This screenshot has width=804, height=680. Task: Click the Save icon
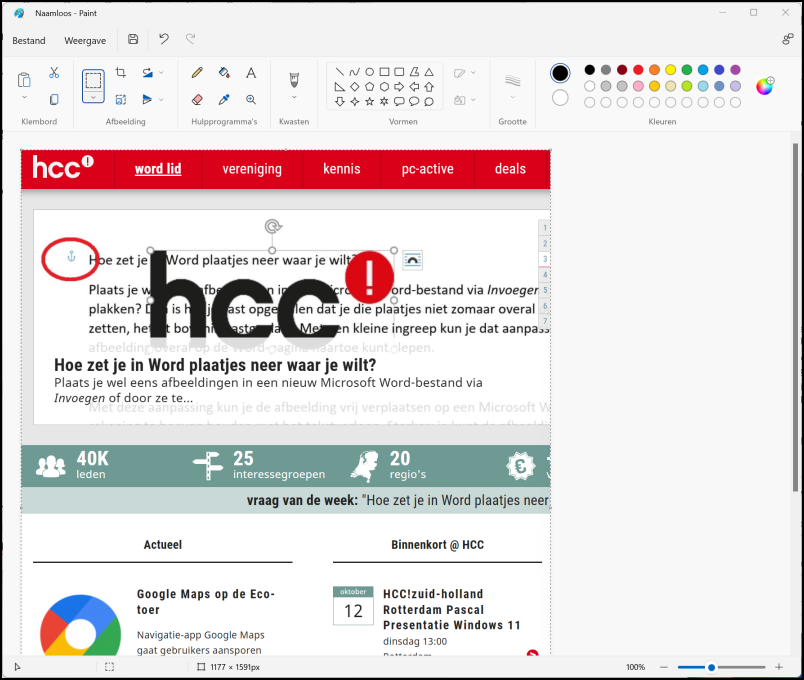[133, 39]
